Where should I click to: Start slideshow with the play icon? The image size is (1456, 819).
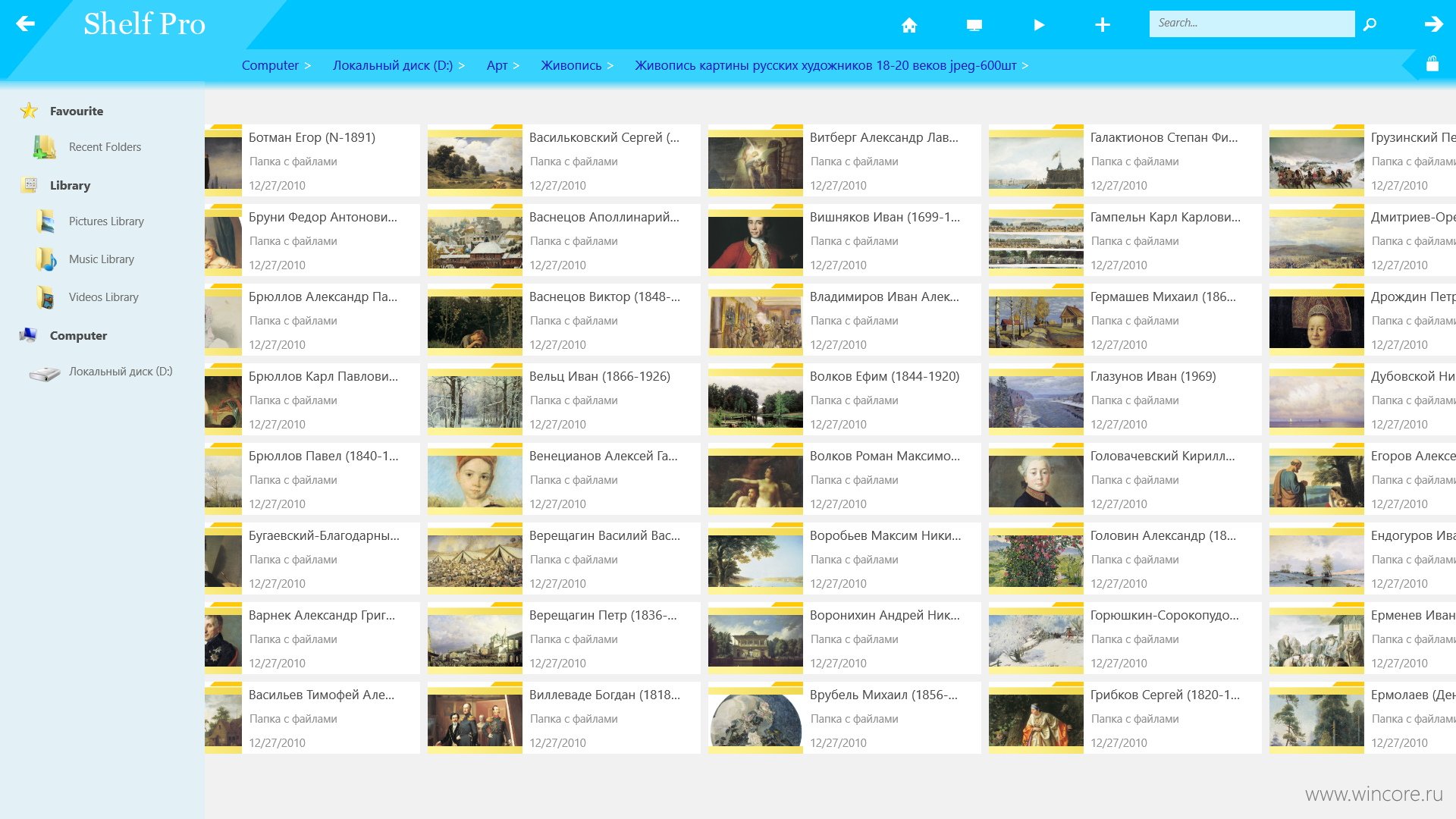1039,25
